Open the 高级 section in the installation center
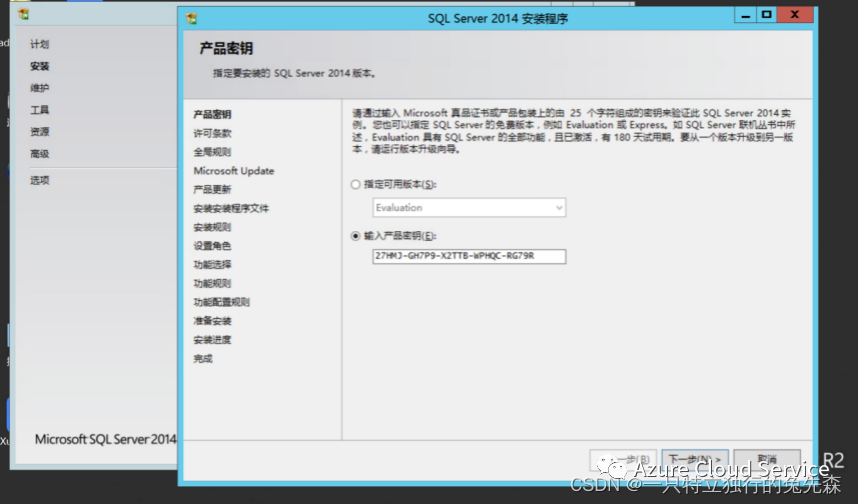This screenshot has height=504, width=858. click(39, 154)
